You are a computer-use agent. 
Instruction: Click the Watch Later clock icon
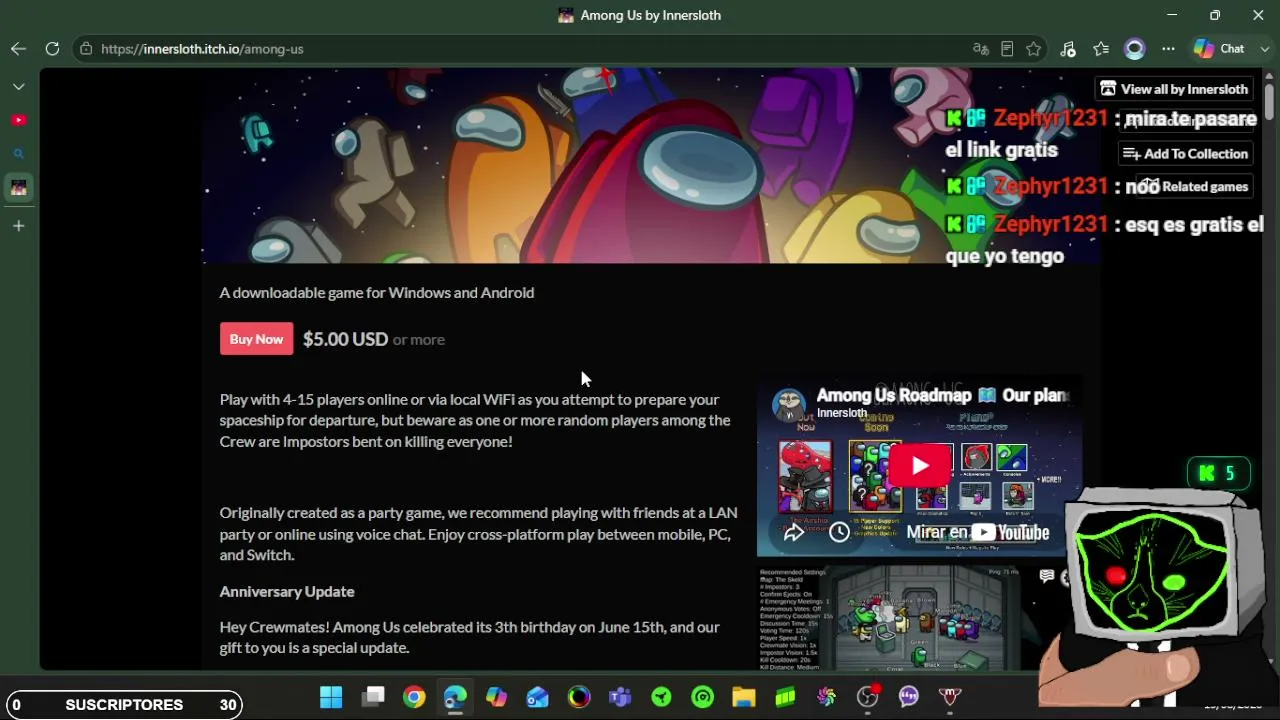(839, 533)
